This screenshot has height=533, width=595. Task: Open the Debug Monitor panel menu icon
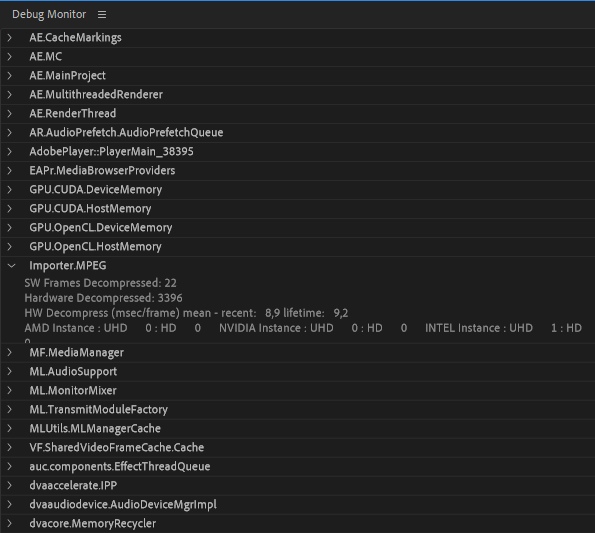pyautogui.click(x=102, y=14)
